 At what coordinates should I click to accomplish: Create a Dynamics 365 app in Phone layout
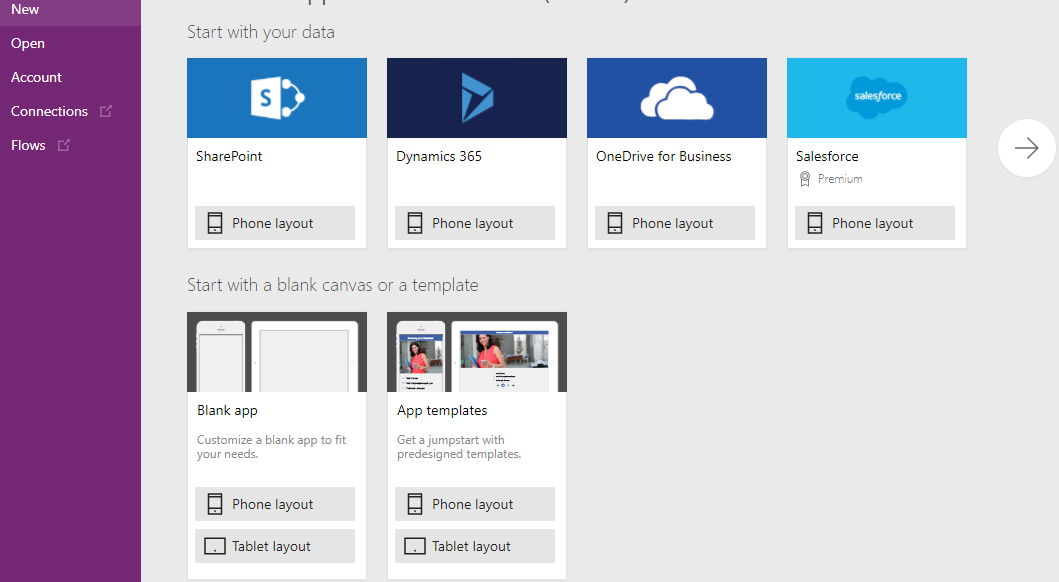click(474, 223)
